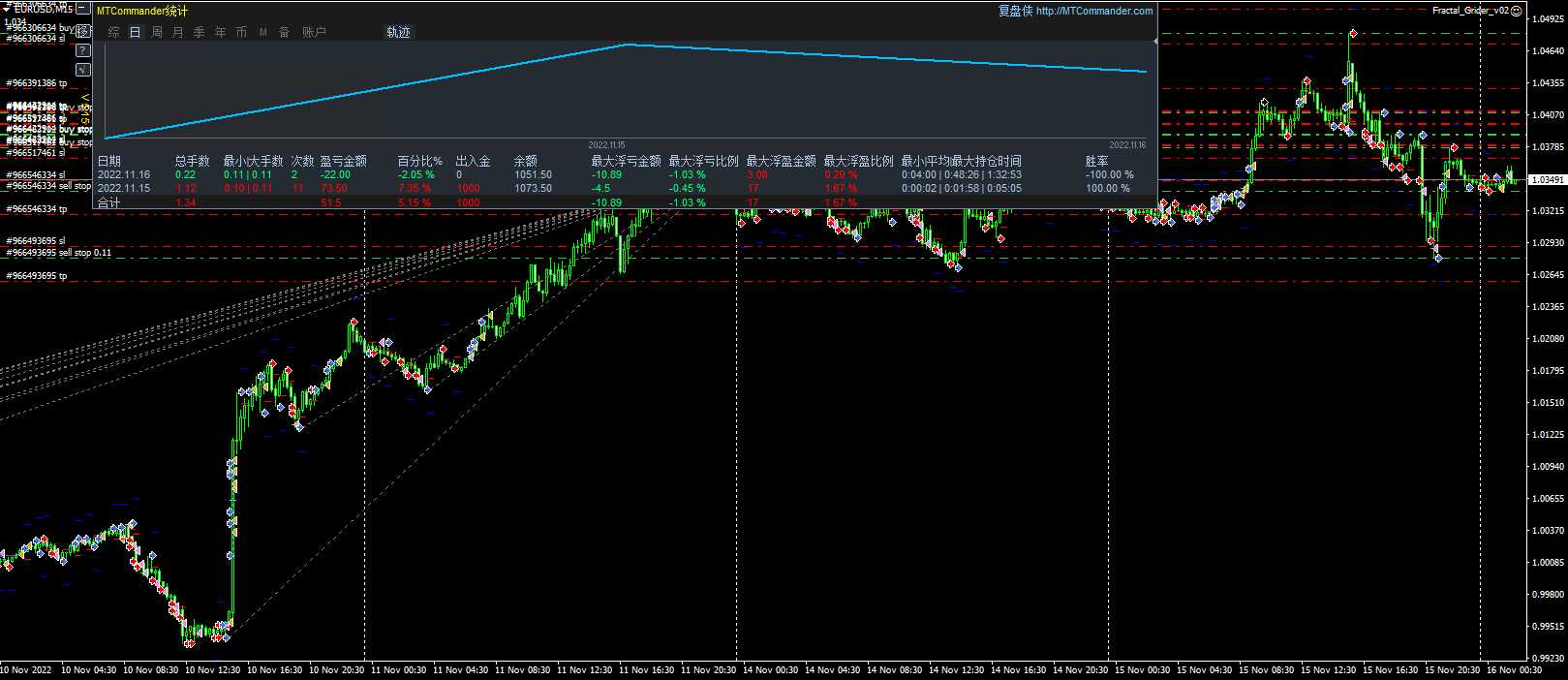1568x680 pixels.
Task: Click the #966517461 sl order label
Action: (x=36, y=153)
